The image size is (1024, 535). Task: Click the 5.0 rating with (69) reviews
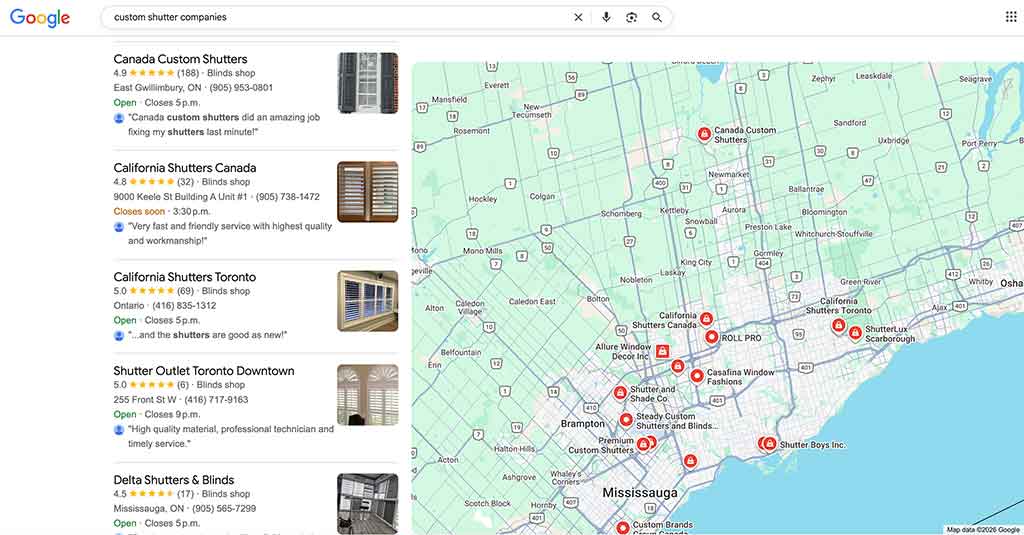(x=153, y=291)
